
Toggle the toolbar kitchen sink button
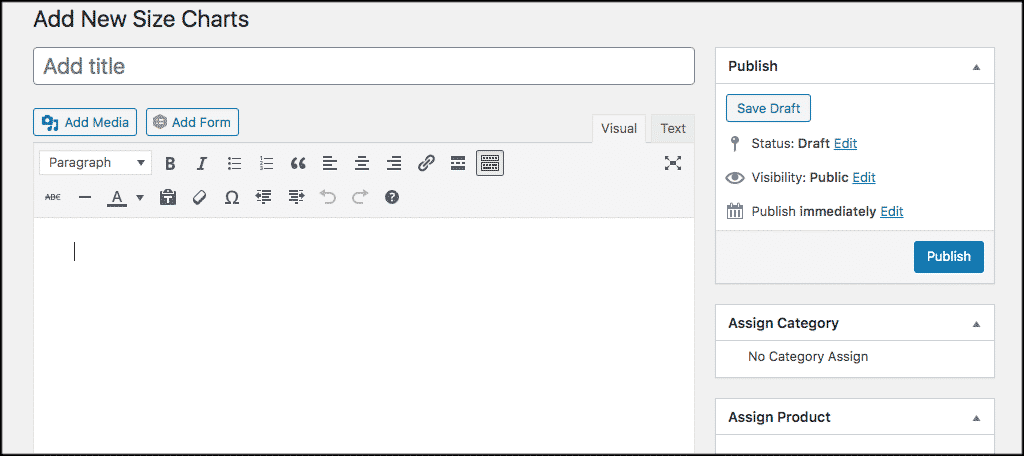[x=489, y=163]
